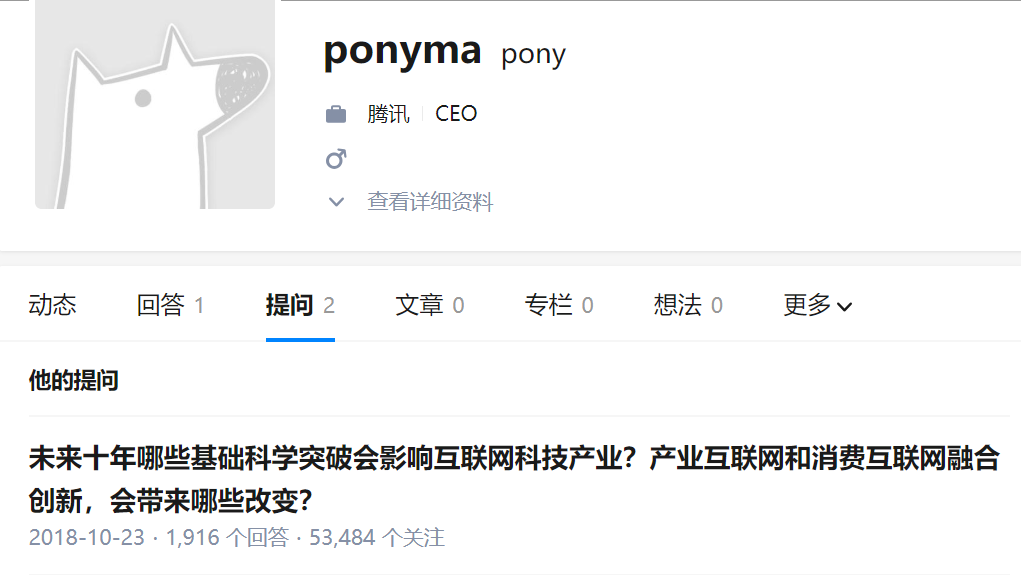The height and width of the screenshot is (576, 1021).
Task: Open the 回答 tab
Action: pyautogui.click(x=163, y=306)
